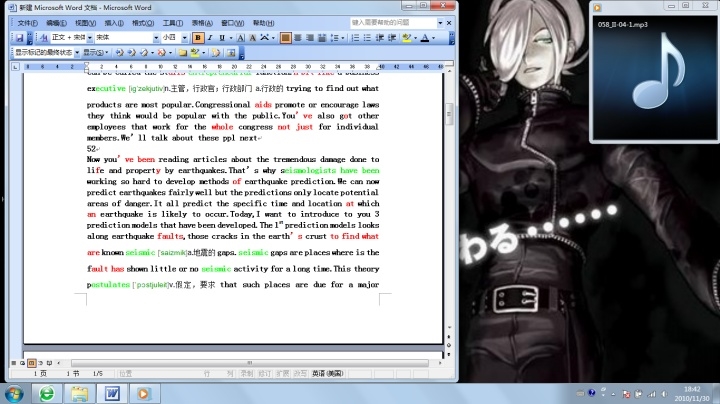The image size is (720, 404).
Task: Toggle Track Changes icon
Action: [216, 53]
